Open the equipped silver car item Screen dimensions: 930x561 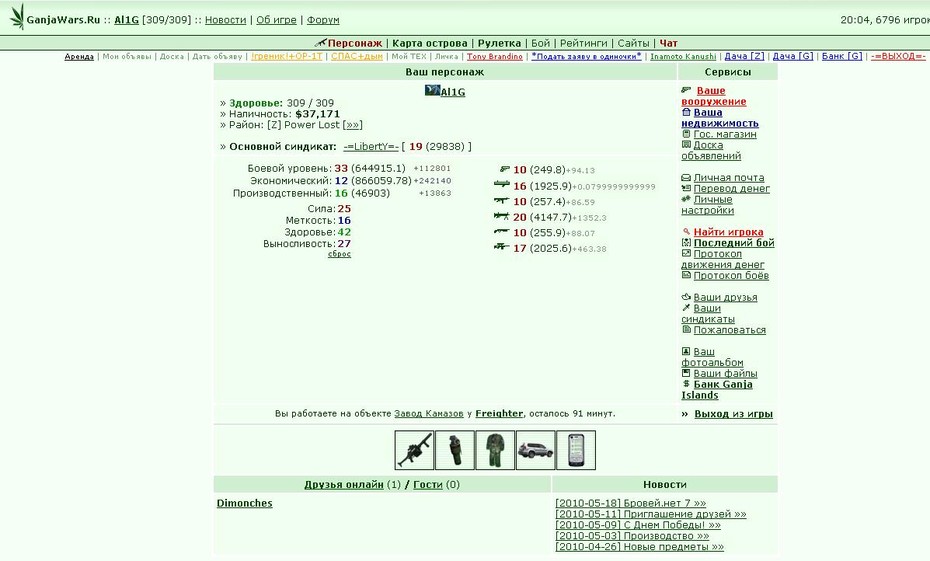pos(536,451)
